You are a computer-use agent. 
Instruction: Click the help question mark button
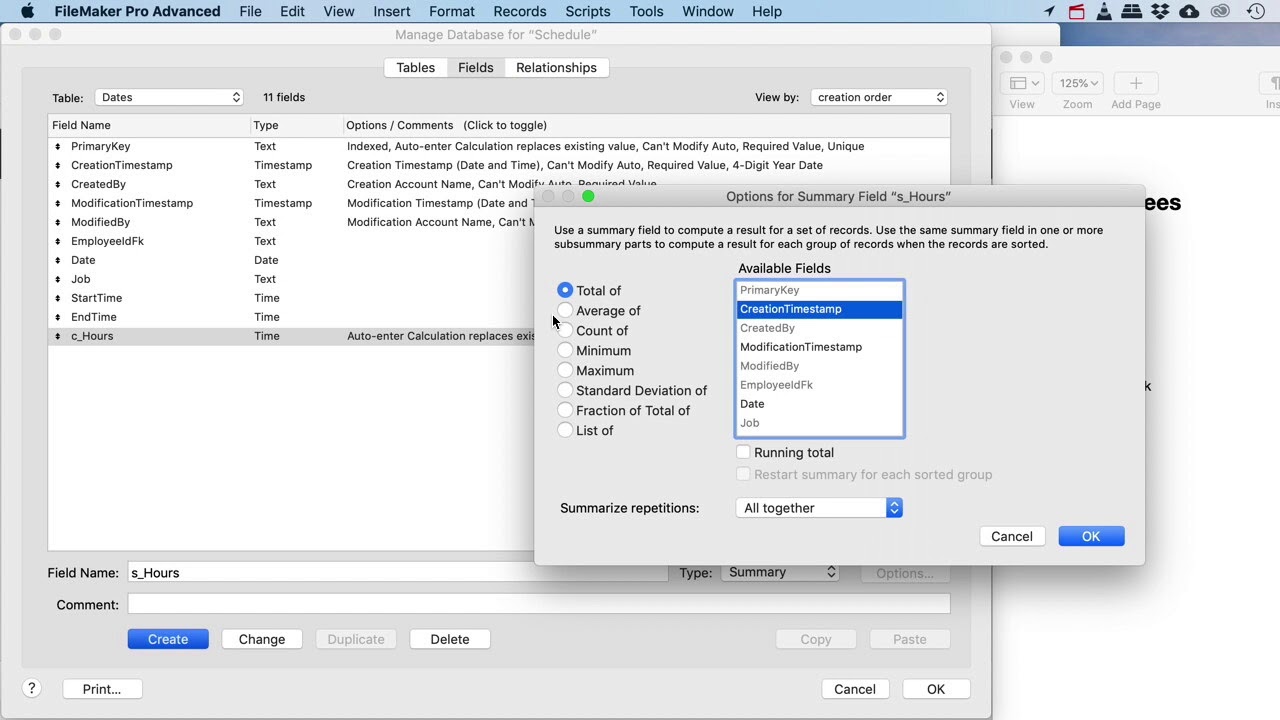tap(31, 688)
